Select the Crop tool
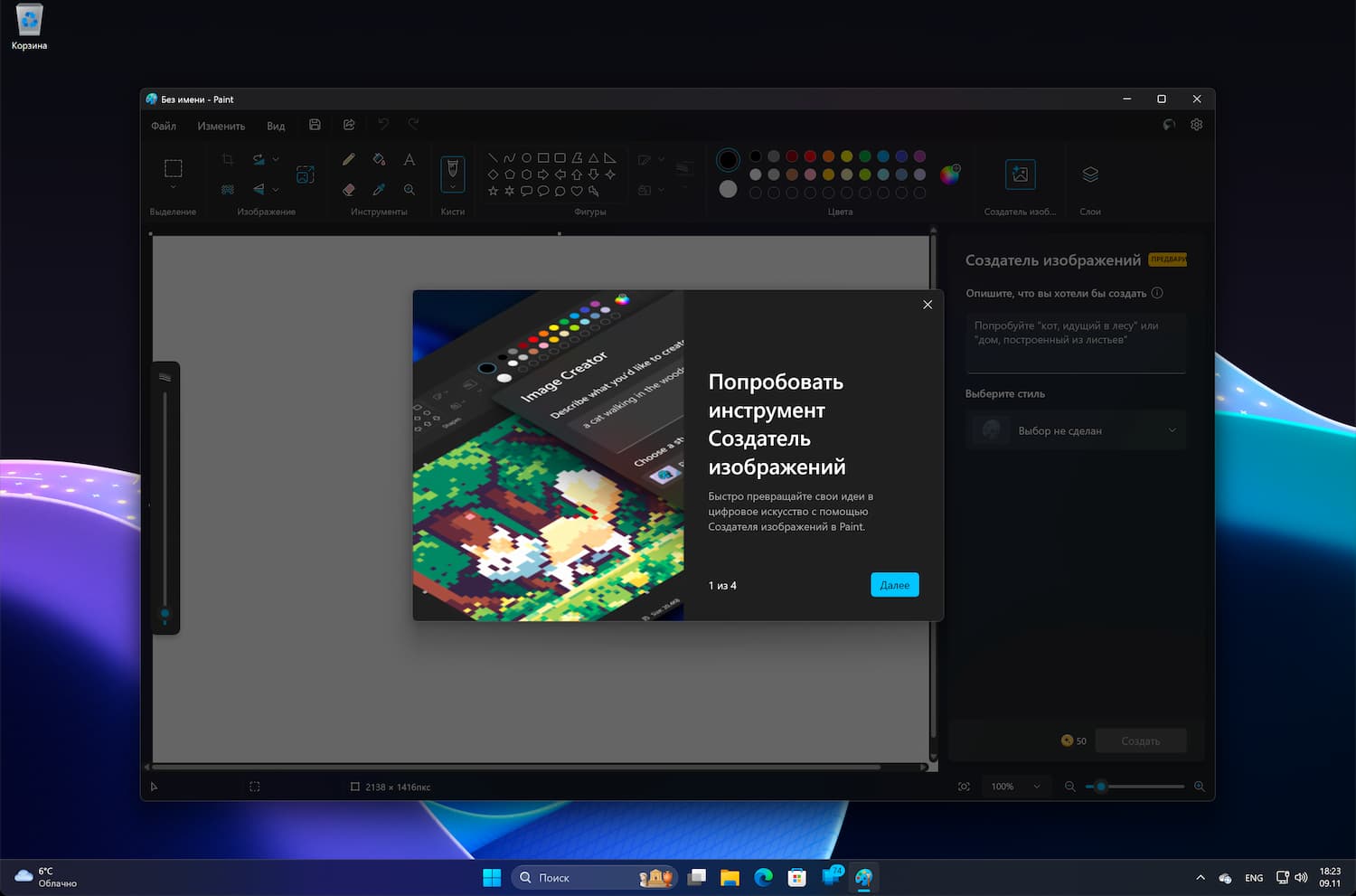 pyautogui.click(x=228, y=159)
